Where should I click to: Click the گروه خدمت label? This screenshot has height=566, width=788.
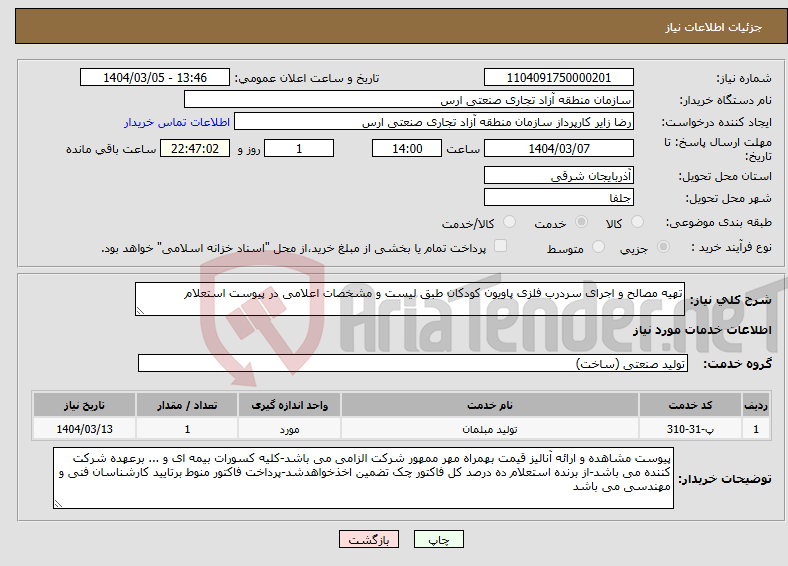pyautogui.click(x=737, y=363)
